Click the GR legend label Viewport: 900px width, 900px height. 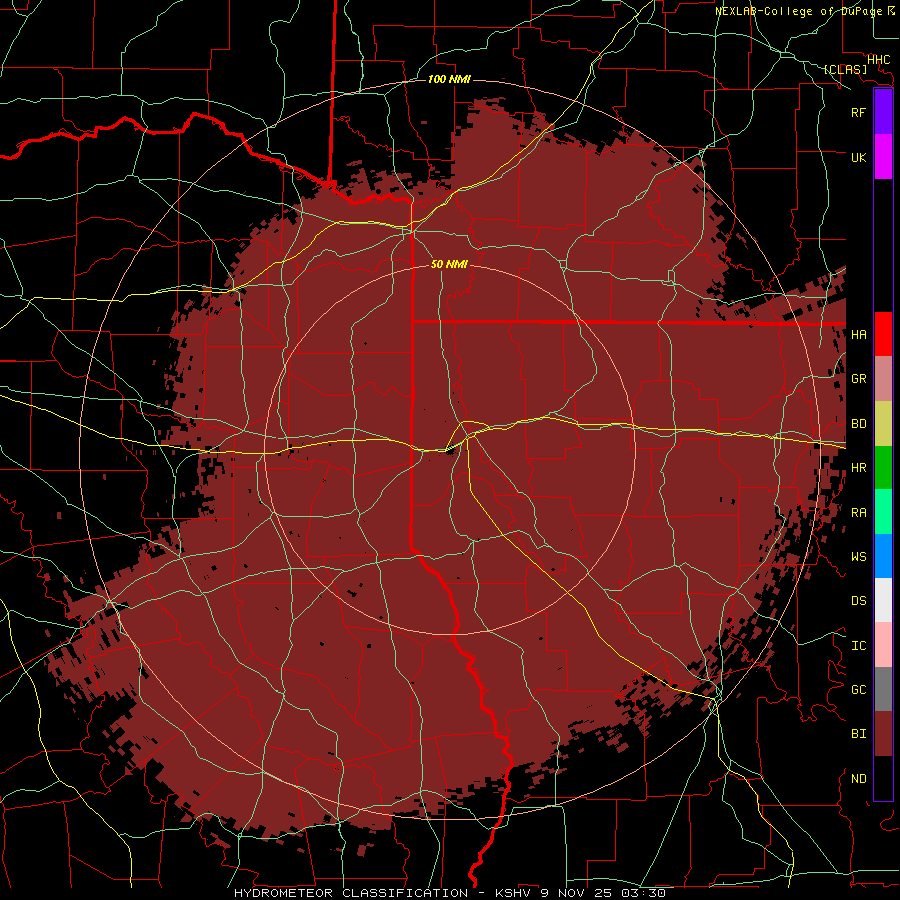[x=859, y=379]
